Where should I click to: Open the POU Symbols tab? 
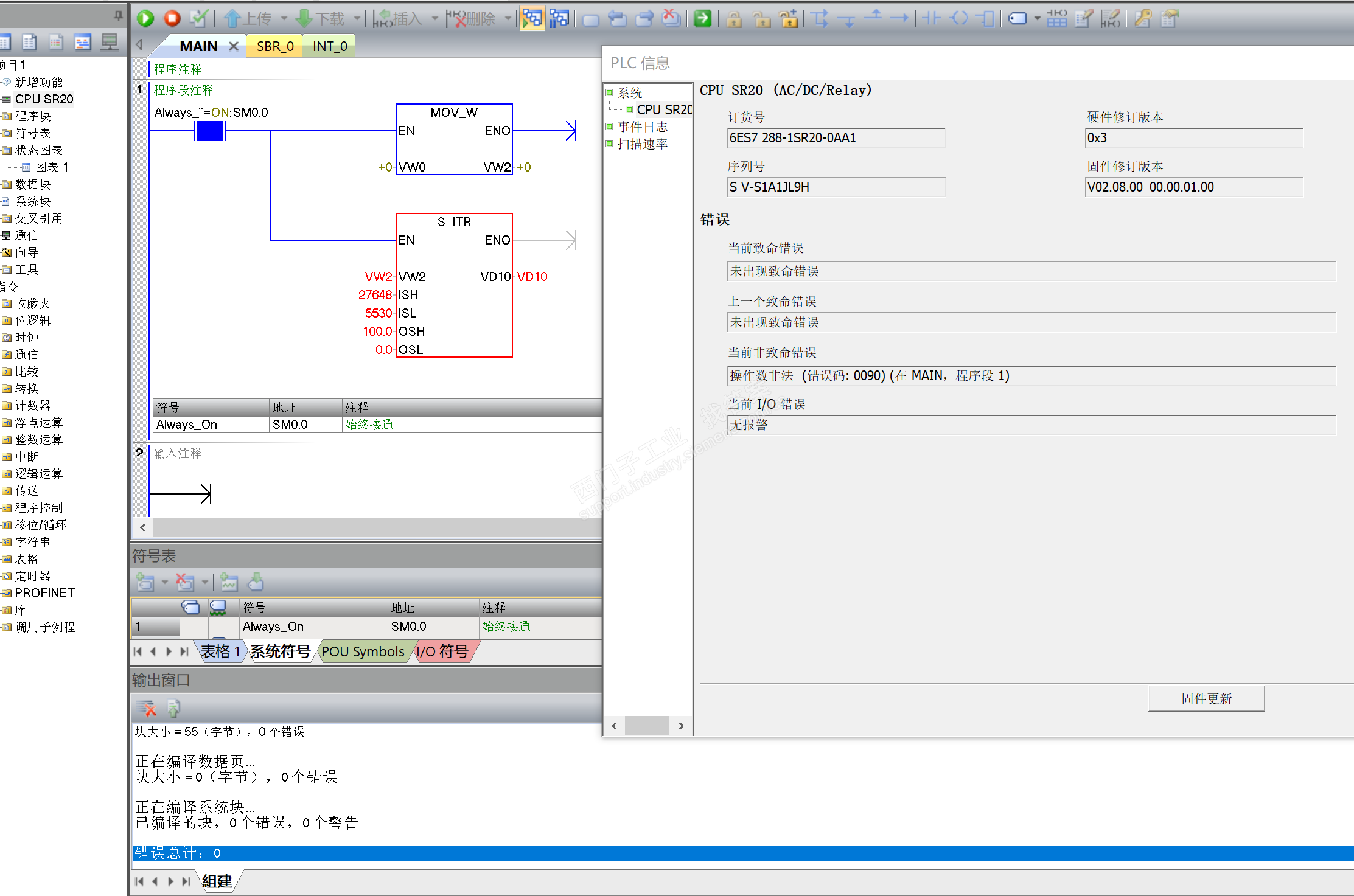(363, 651)
